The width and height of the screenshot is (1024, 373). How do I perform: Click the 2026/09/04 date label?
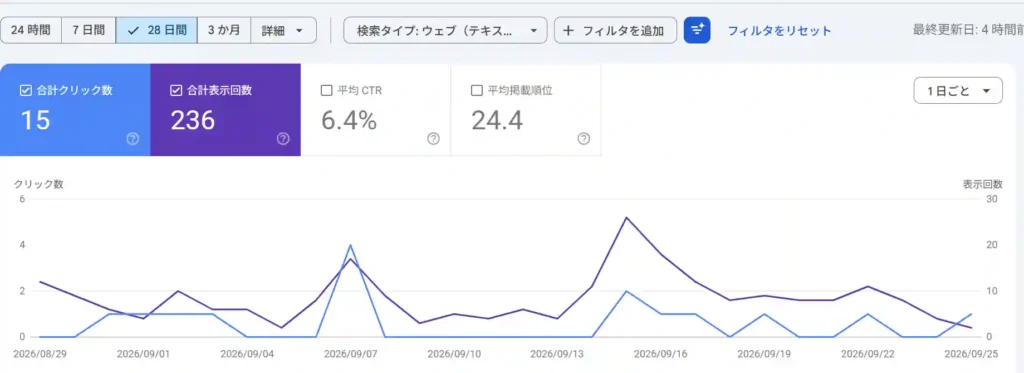point(247,353)
